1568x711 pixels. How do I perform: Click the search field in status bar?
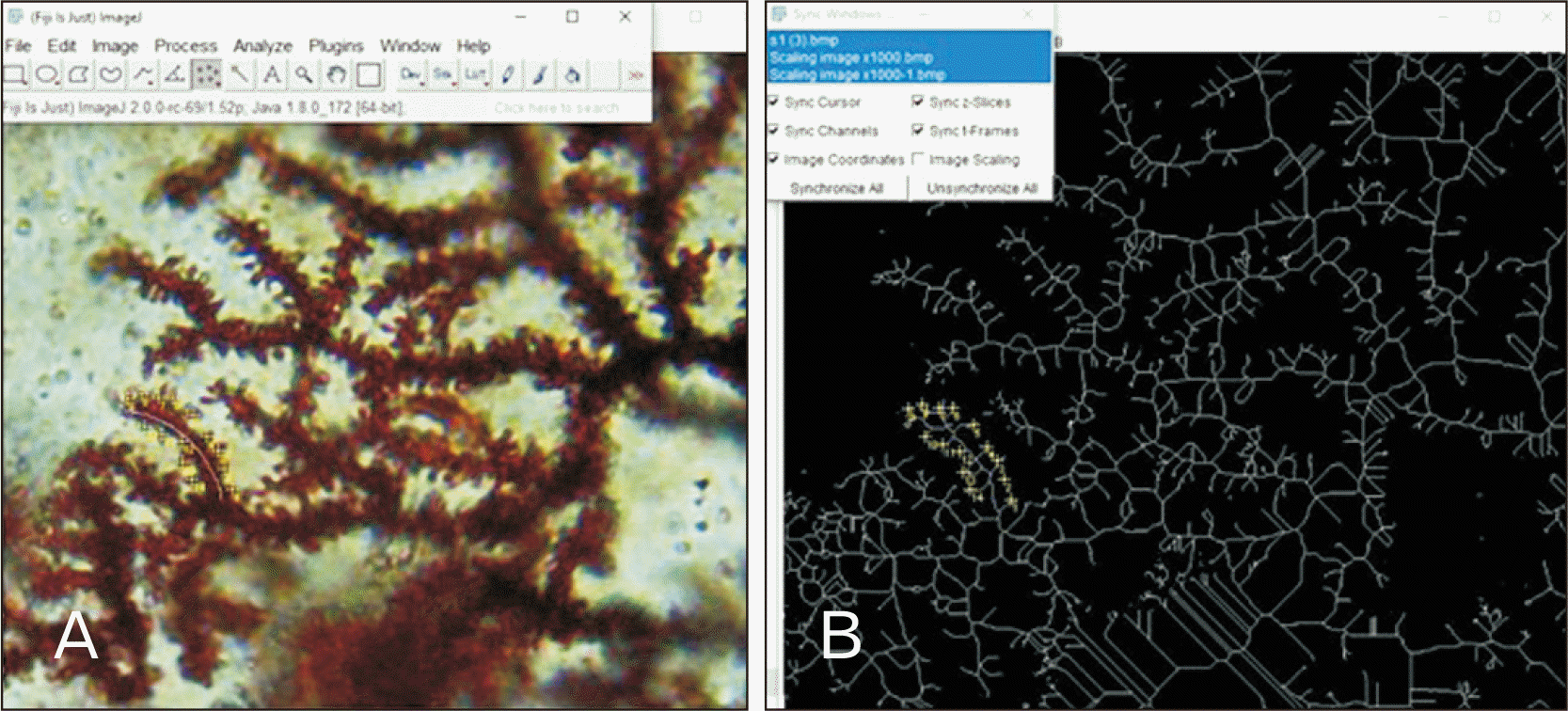point(557,108)
